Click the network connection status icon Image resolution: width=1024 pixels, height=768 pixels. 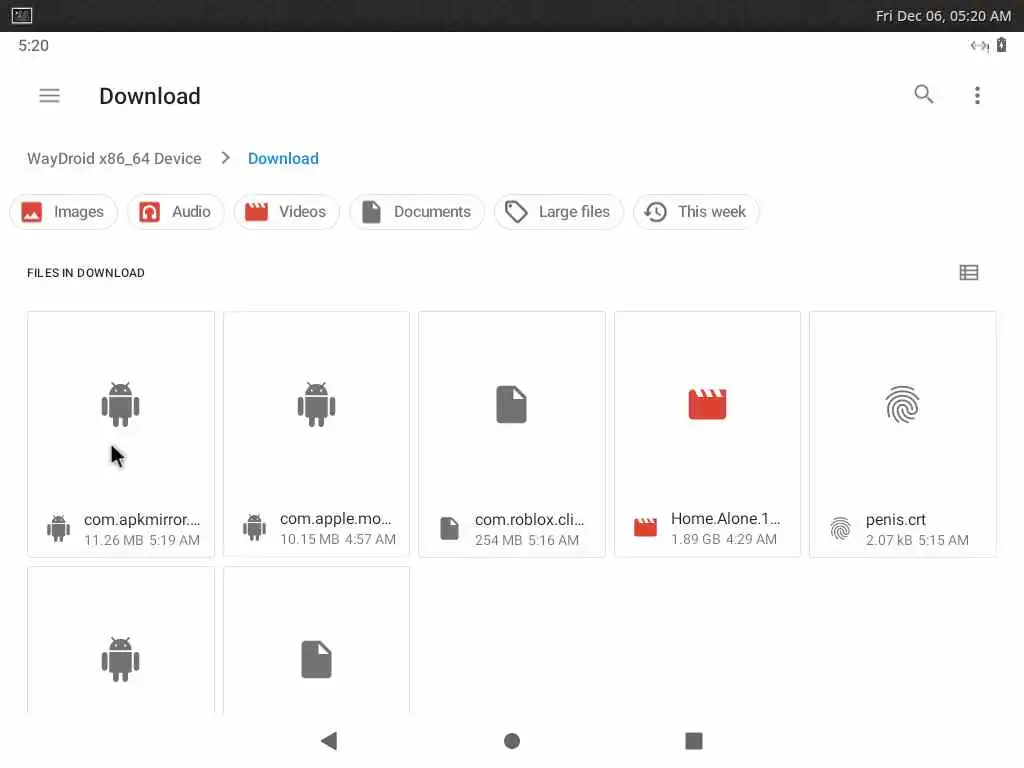[x=979, y=45]
